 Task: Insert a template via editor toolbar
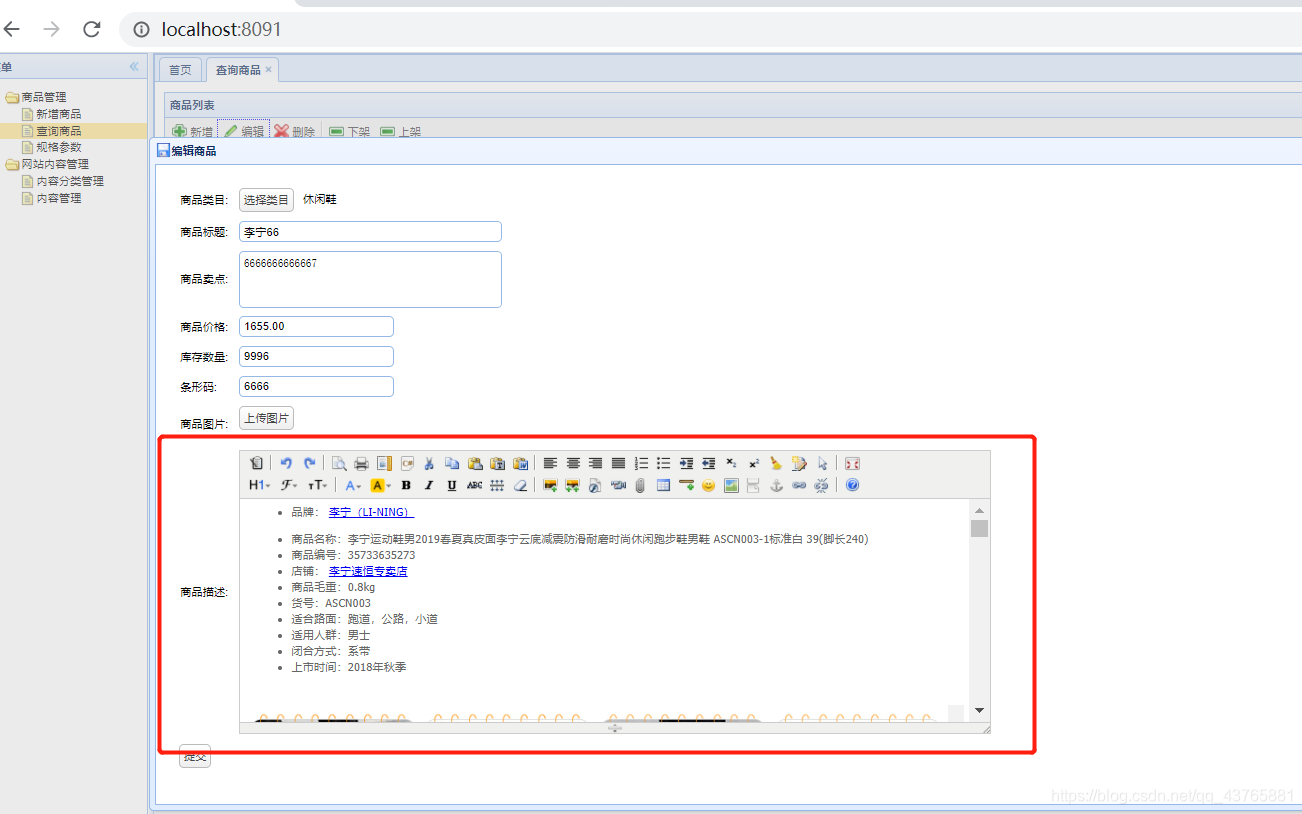coord(384,463)
